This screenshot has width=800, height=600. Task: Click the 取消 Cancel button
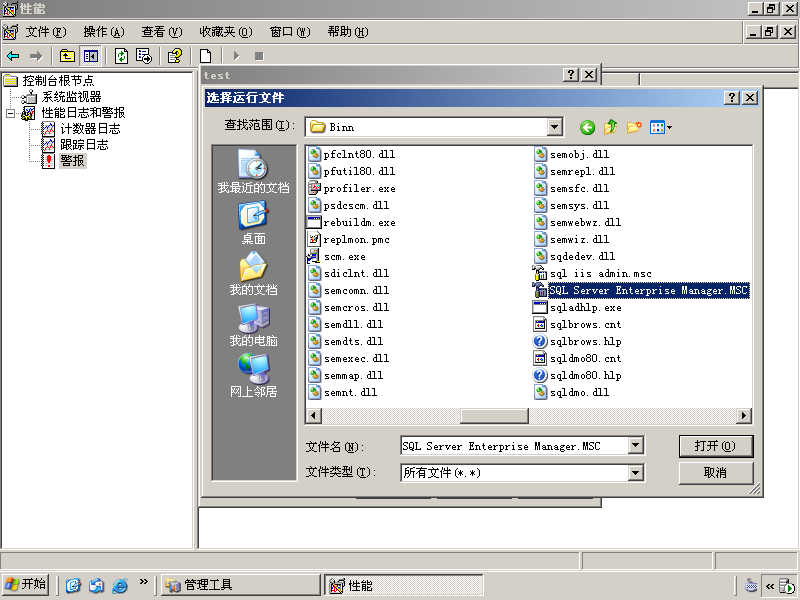pos(716,473)
